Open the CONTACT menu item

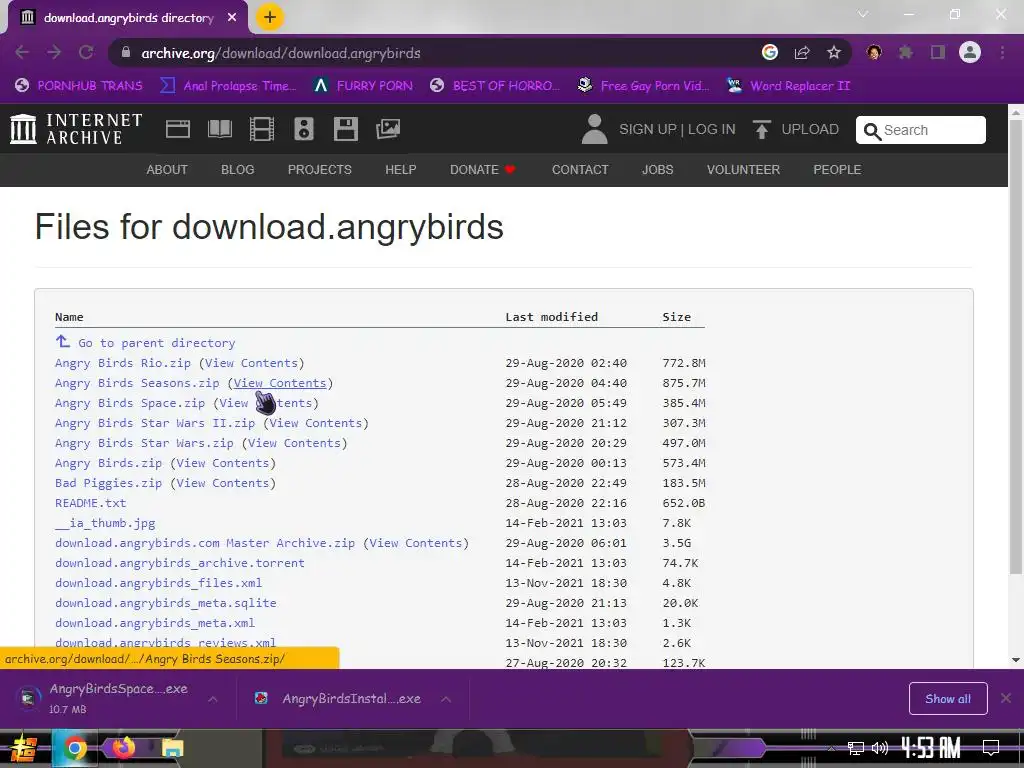[580, 170]
